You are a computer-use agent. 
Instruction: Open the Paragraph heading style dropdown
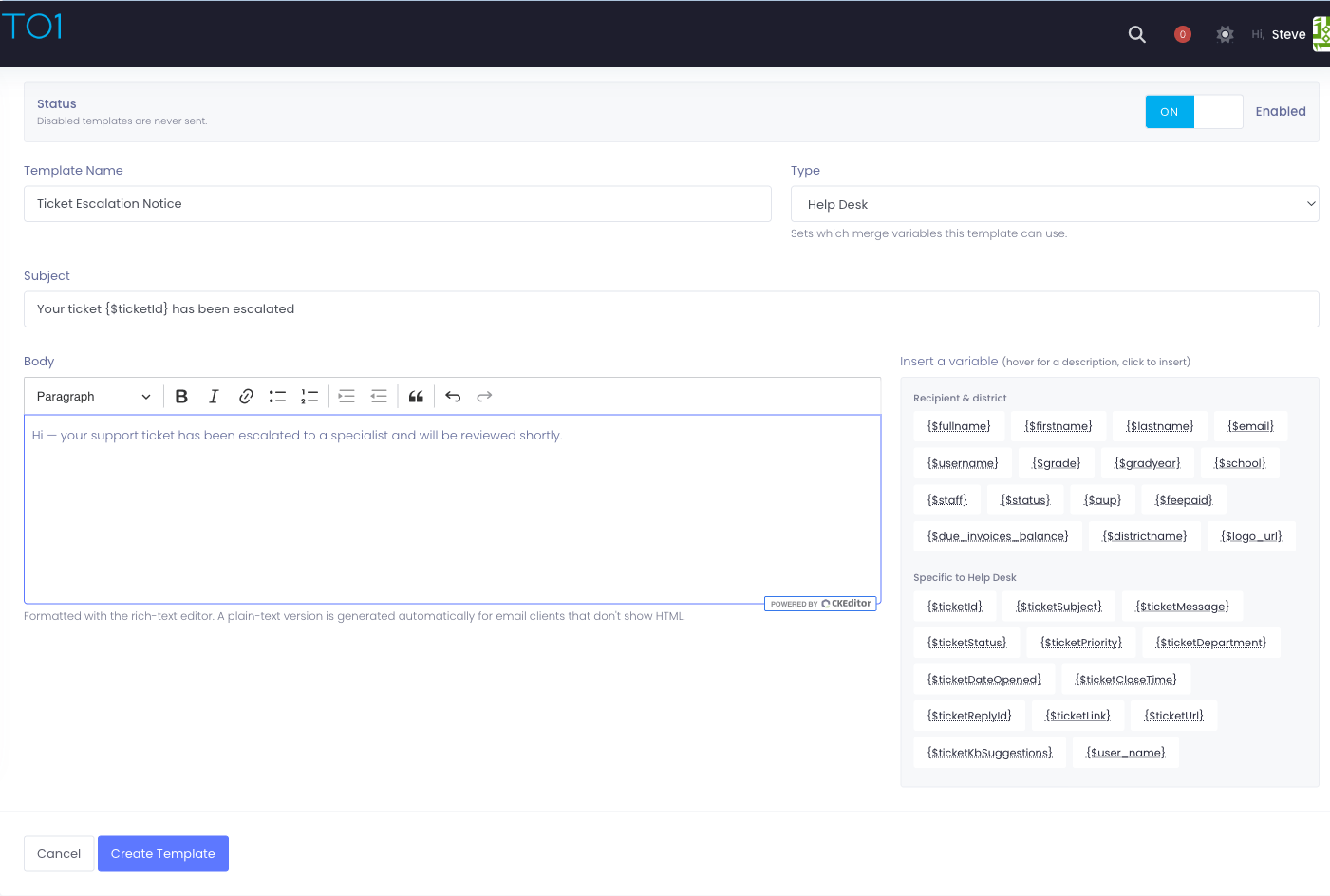(x=93, y=397)
